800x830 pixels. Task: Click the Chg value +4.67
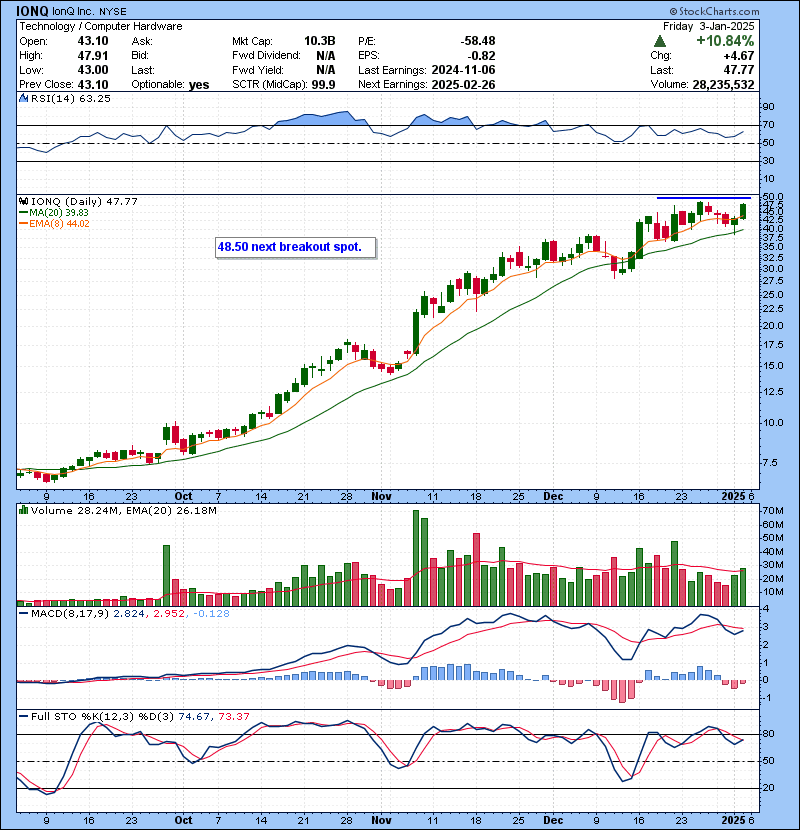[x=739, y=56]
